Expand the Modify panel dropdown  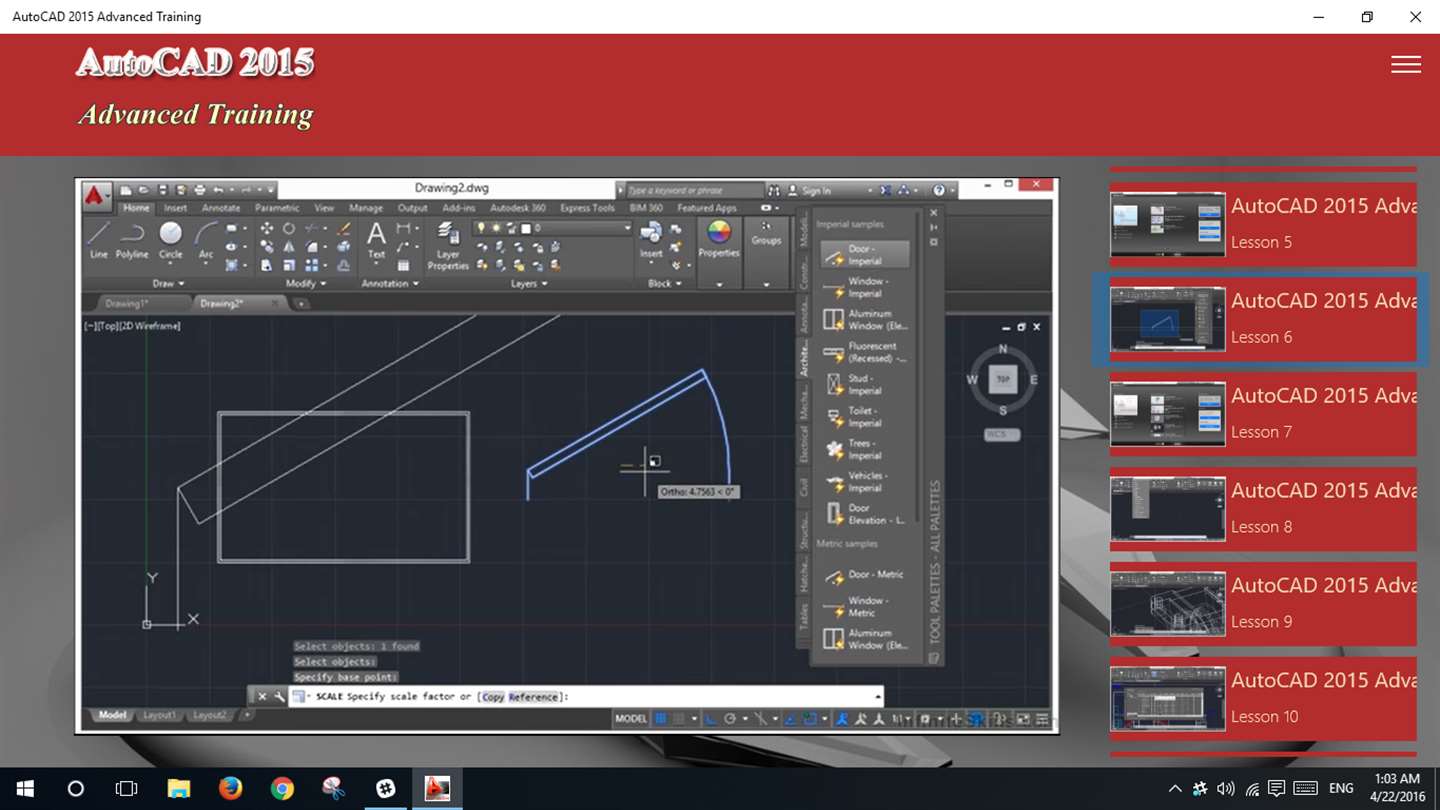pyautogui.click(x=305, y=283)
